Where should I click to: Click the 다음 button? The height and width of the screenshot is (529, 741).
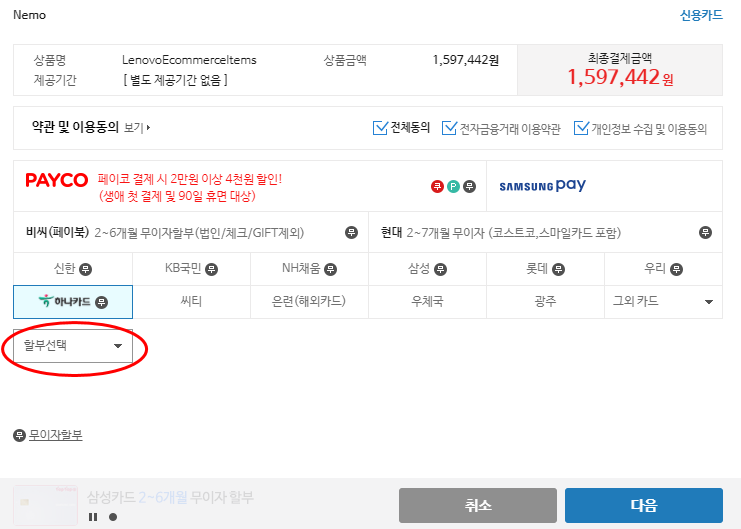[x=644, y=505]
